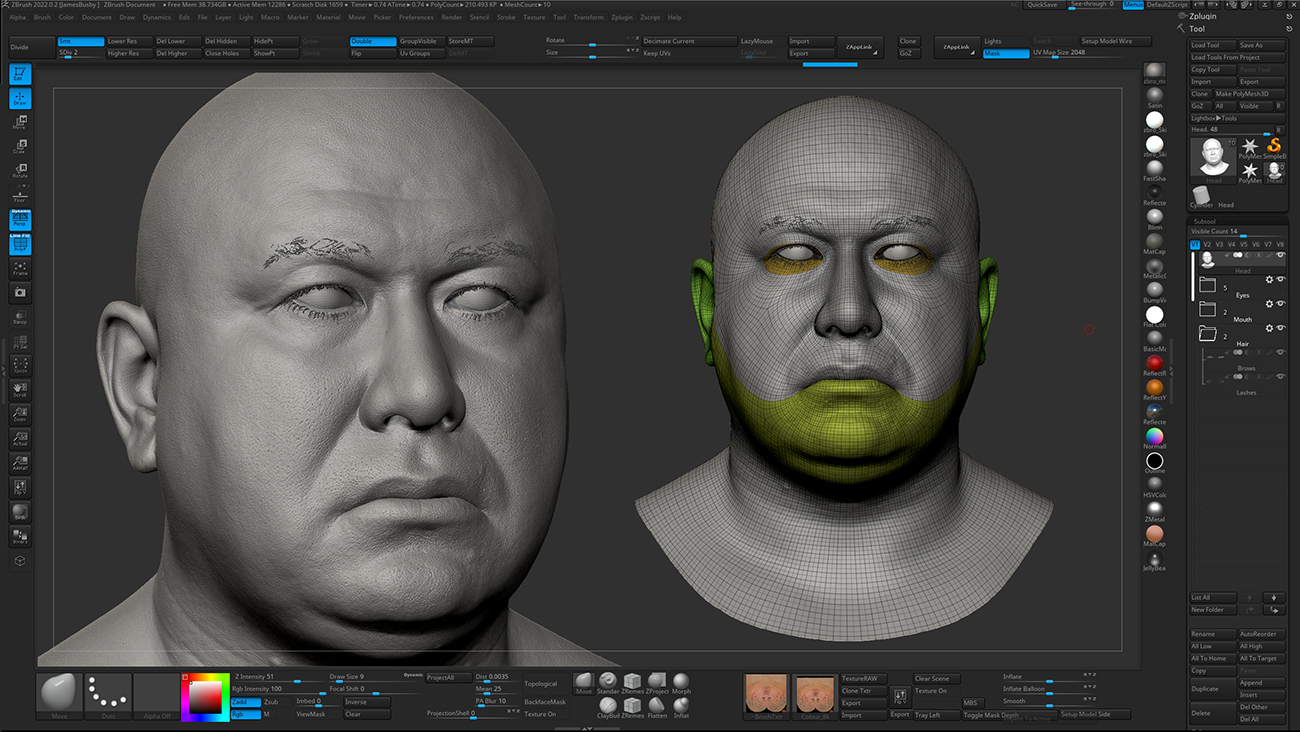Select the FastShade material sphere
Viewport: 1300px width, 732px height.
tap(1155, 170)
